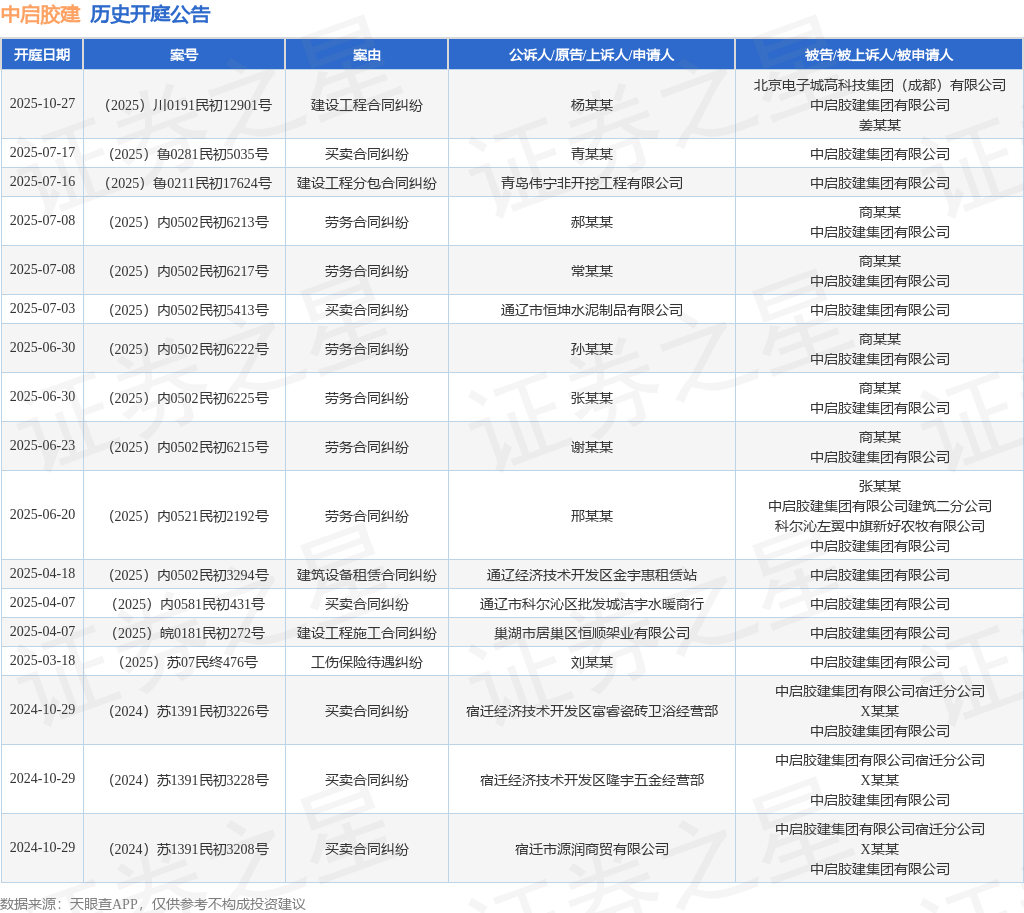Click 建设工程分包合同纠纷 cause cell
The width and height of the screenshot is (1024, 913).
(x=366, y=183)
